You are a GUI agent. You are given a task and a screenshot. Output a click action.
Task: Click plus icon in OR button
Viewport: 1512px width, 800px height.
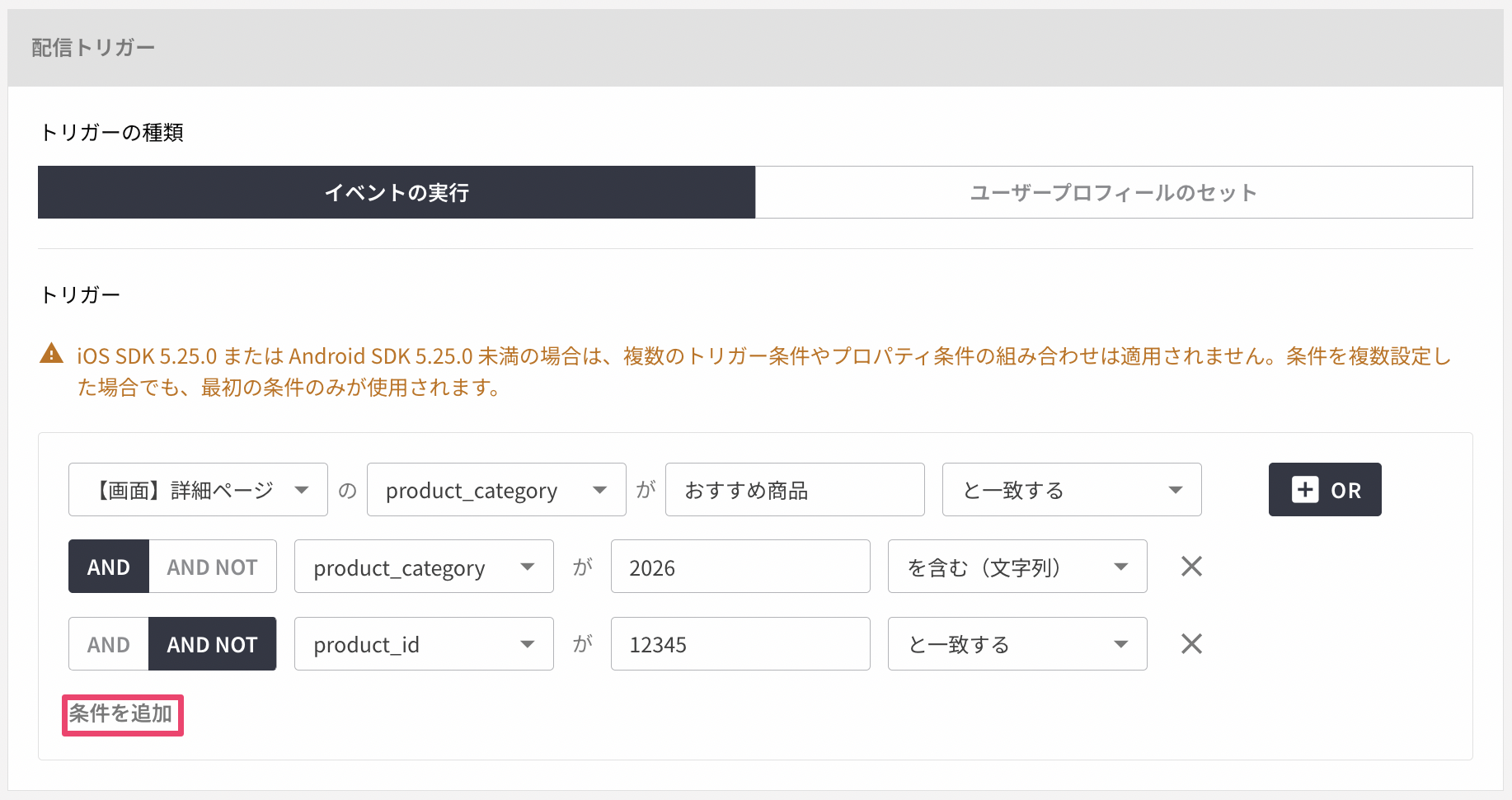click(x=1305, y=490)
